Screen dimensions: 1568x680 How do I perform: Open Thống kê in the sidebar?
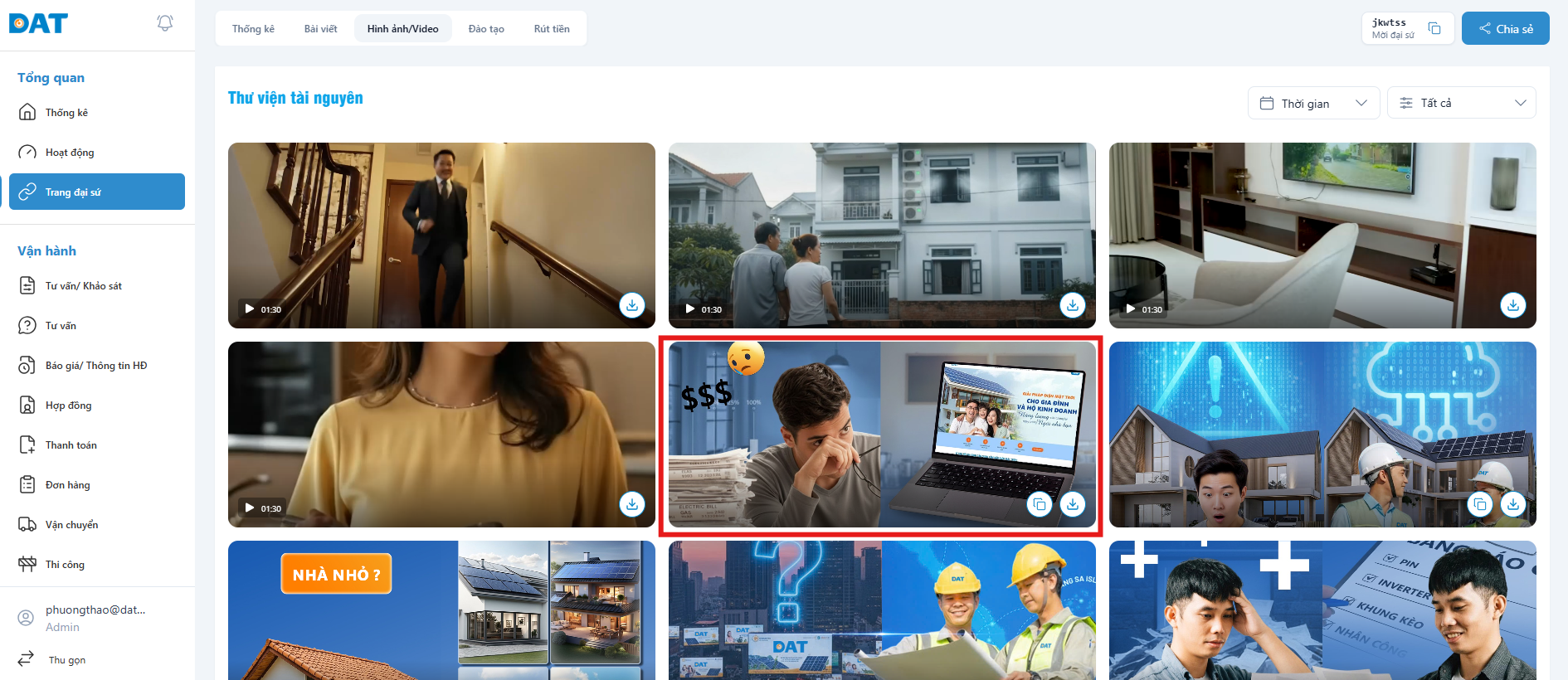click(x=97, y=112)
